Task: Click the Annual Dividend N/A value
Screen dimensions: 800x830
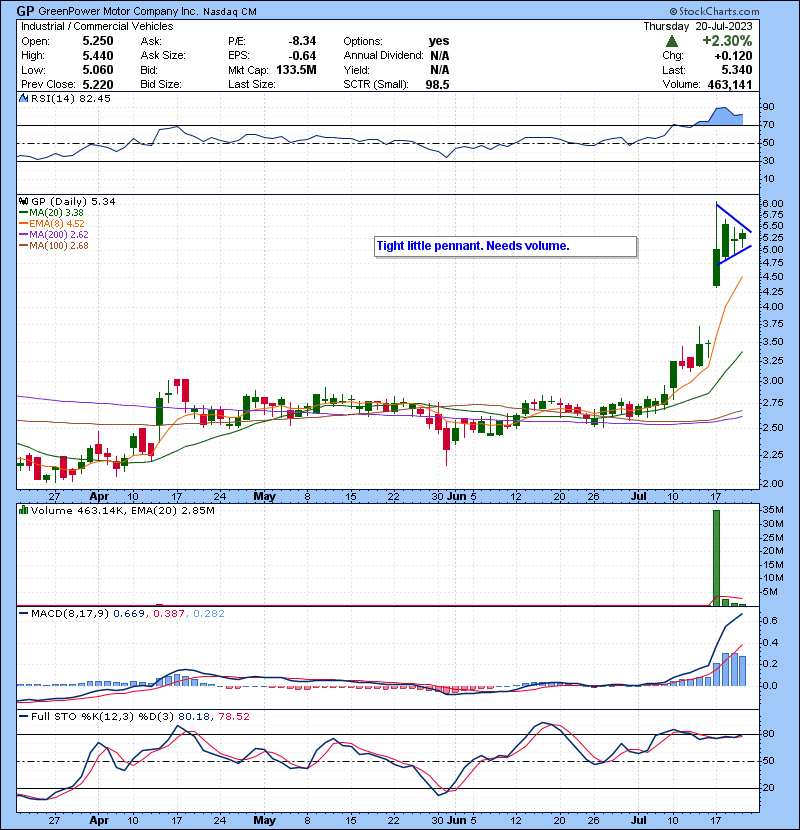Action: (439, 56)
